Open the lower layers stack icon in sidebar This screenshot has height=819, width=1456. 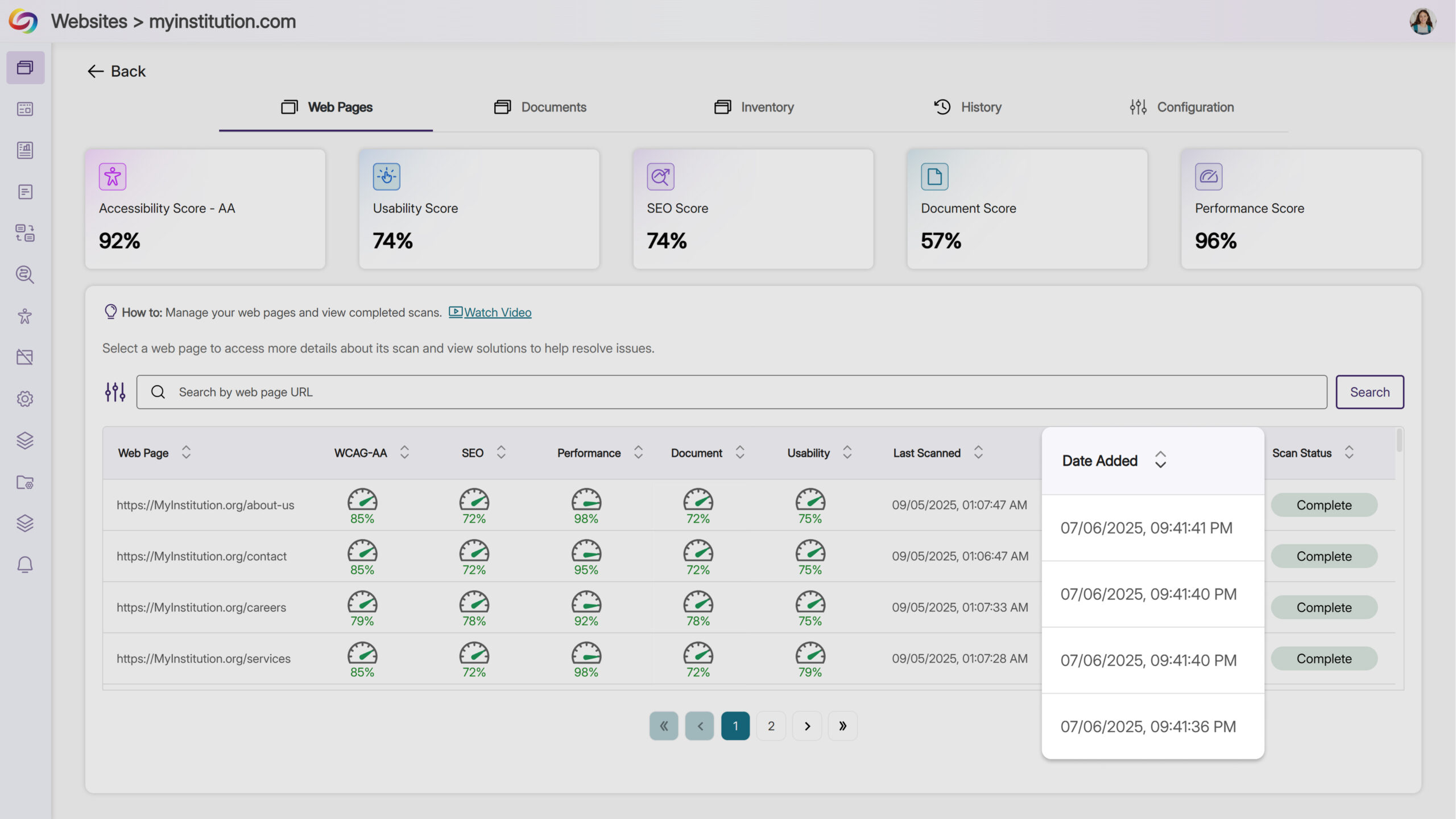click(x=25, y=523)
